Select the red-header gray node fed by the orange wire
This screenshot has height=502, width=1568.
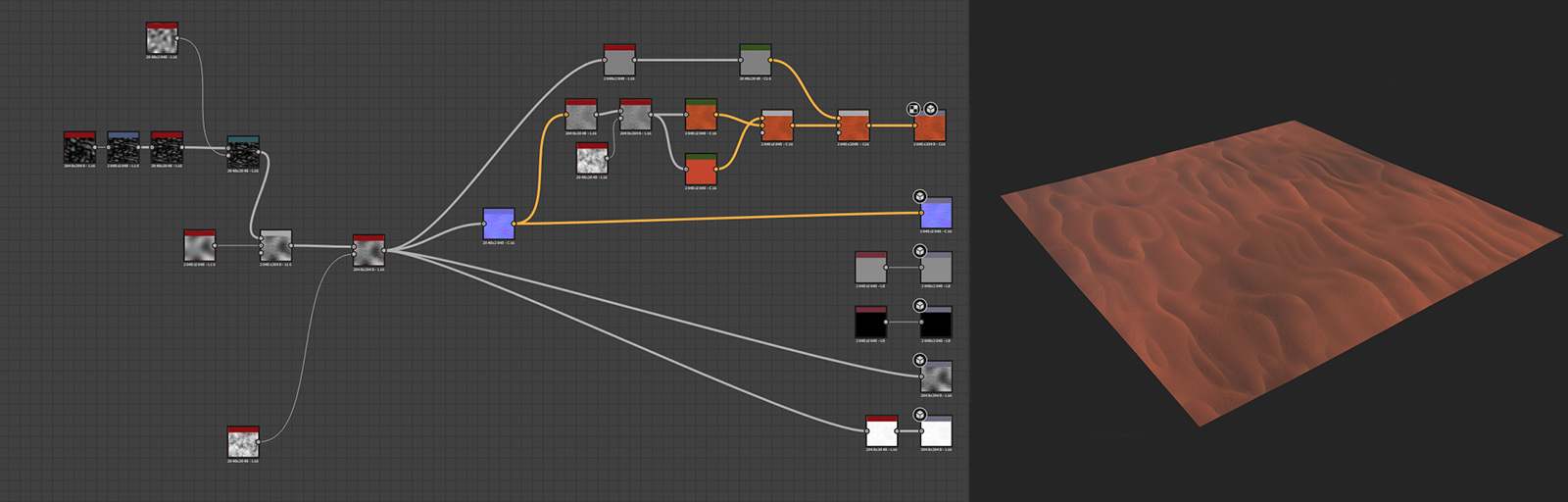point(581,115)
